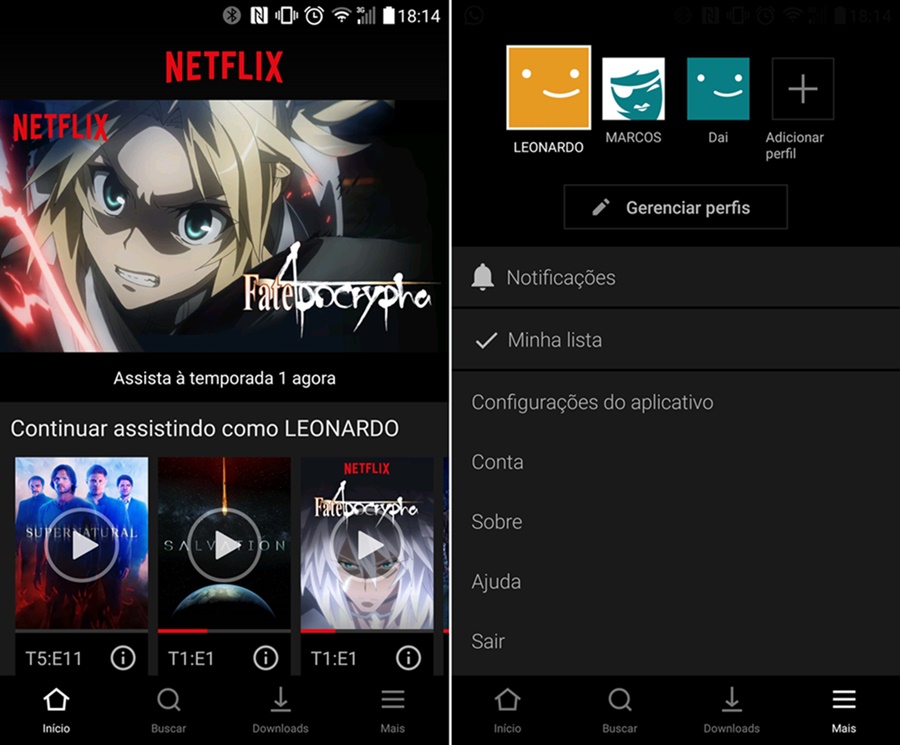Play Fate/Apocrypha in continue watching row
The height and width of the screenshot is (745, 900).
point(367,545)
